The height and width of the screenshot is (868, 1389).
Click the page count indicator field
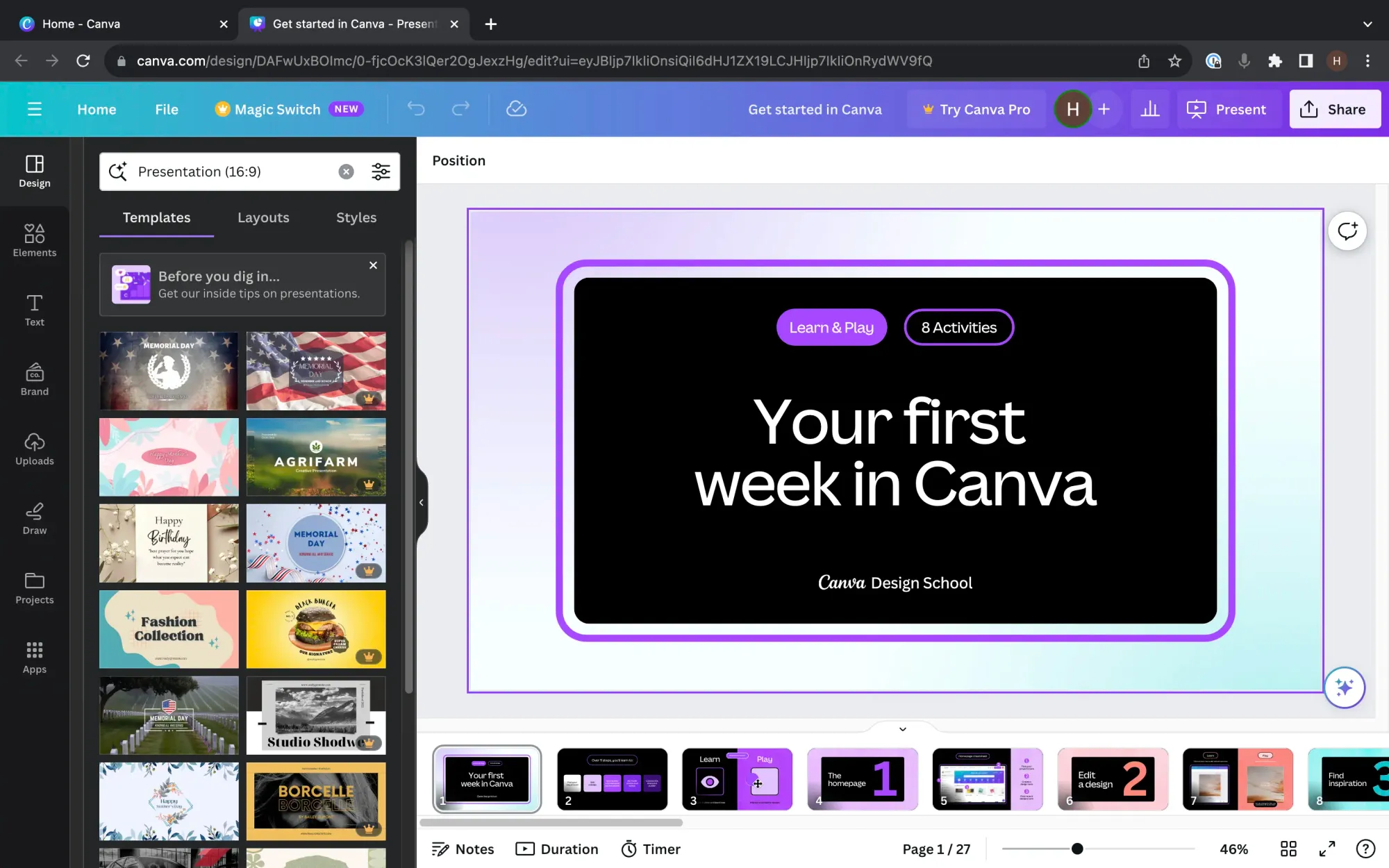coord(936,849)
